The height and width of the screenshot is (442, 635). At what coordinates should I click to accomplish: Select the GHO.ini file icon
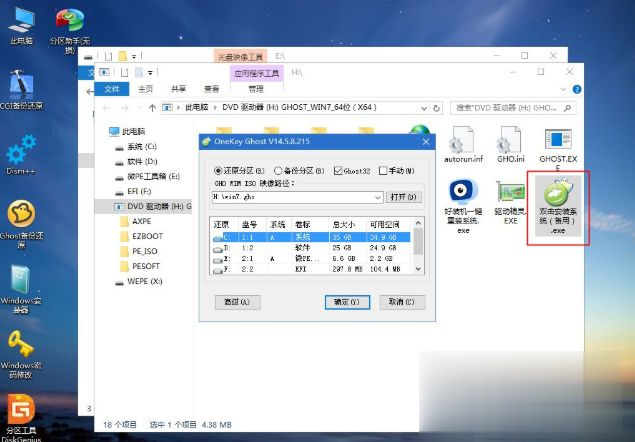tap(510, 145)
